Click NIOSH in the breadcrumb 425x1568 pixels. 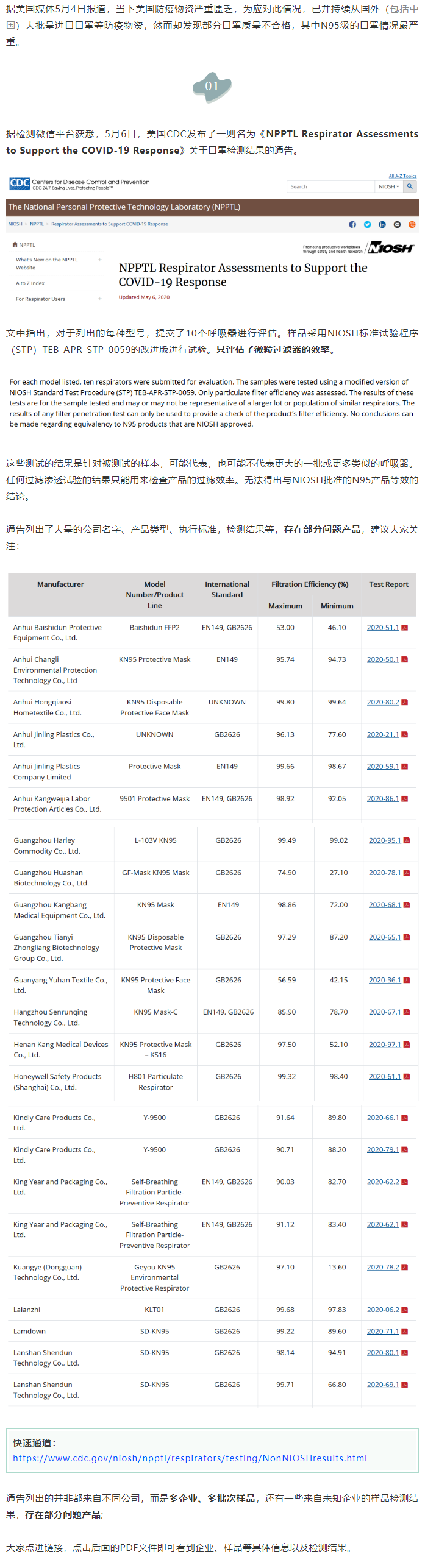point(15,224)
